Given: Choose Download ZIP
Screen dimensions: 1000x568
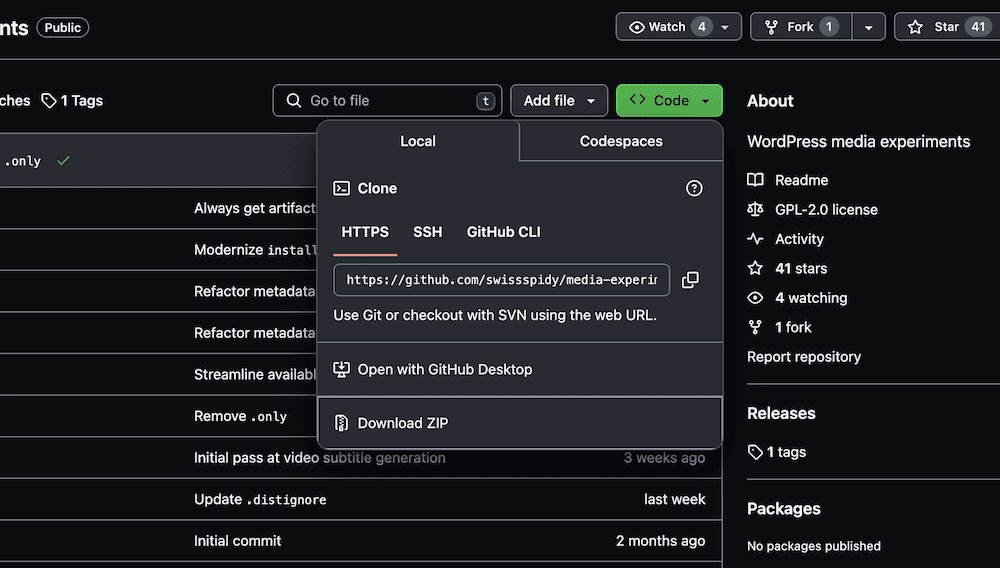Looking at the screenshot, I should coord(520,423).
